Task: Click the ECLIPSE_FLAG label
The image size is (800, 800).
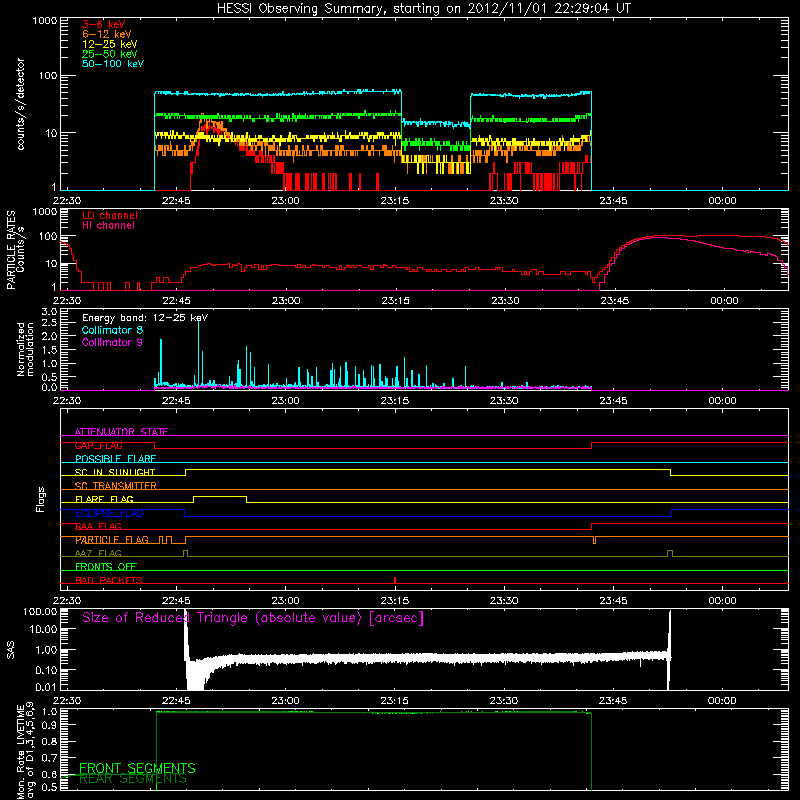Action: (109, 513)
